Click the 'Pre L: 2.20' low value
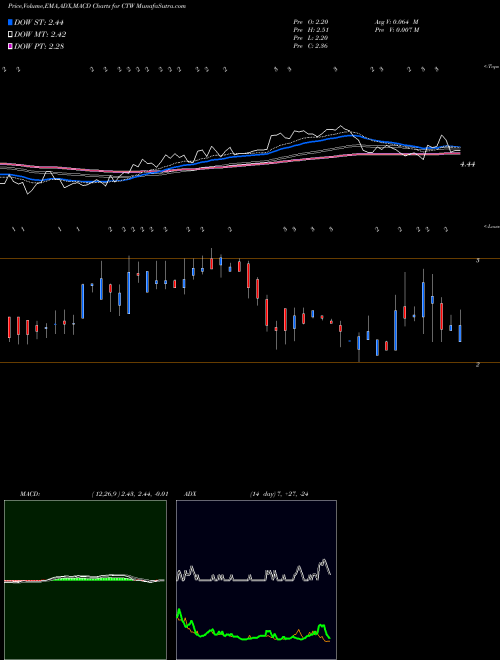 coord(311,38)
